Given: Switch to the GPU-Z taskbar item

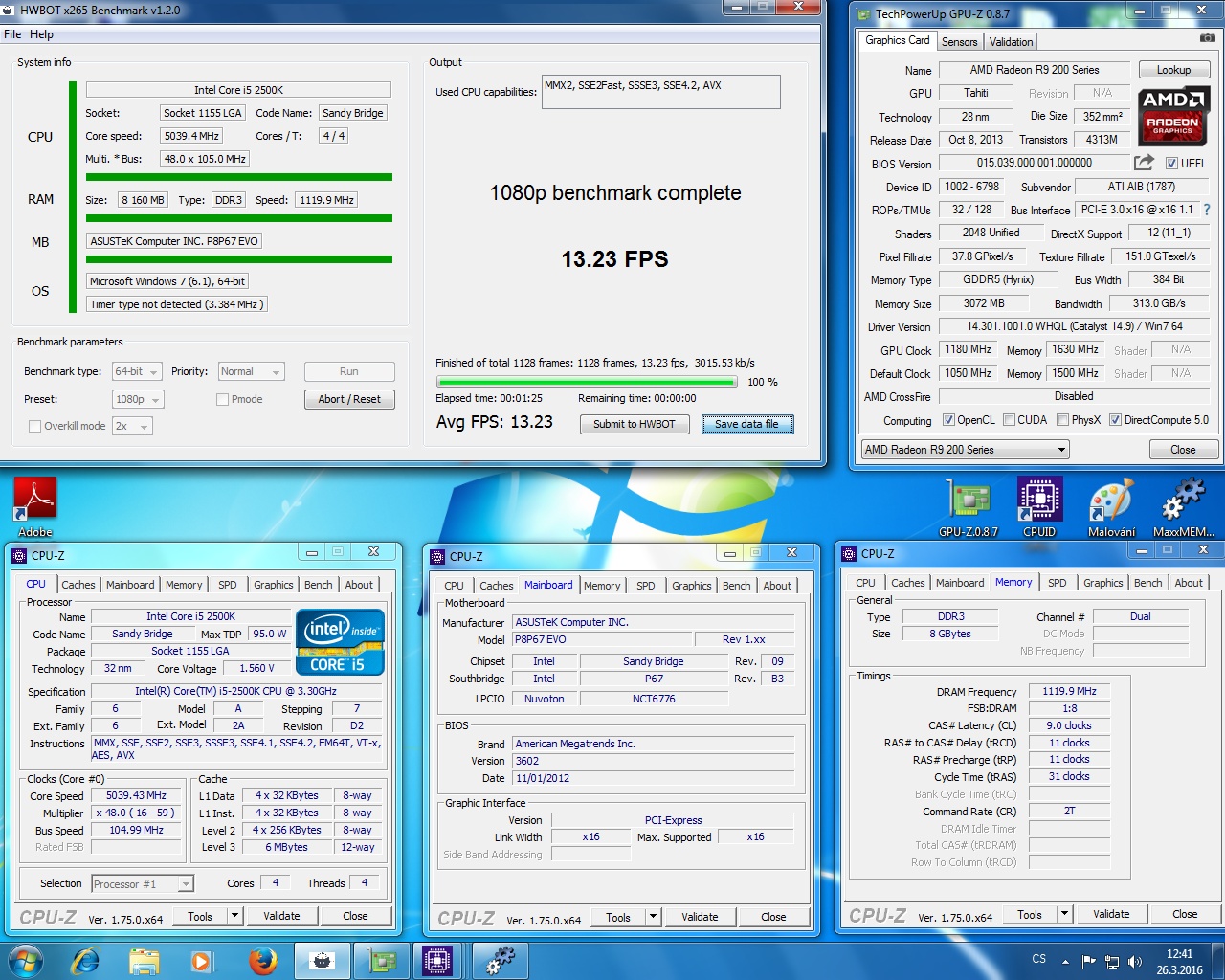Looking at the screenshot, I should click(x=382, y=960).
